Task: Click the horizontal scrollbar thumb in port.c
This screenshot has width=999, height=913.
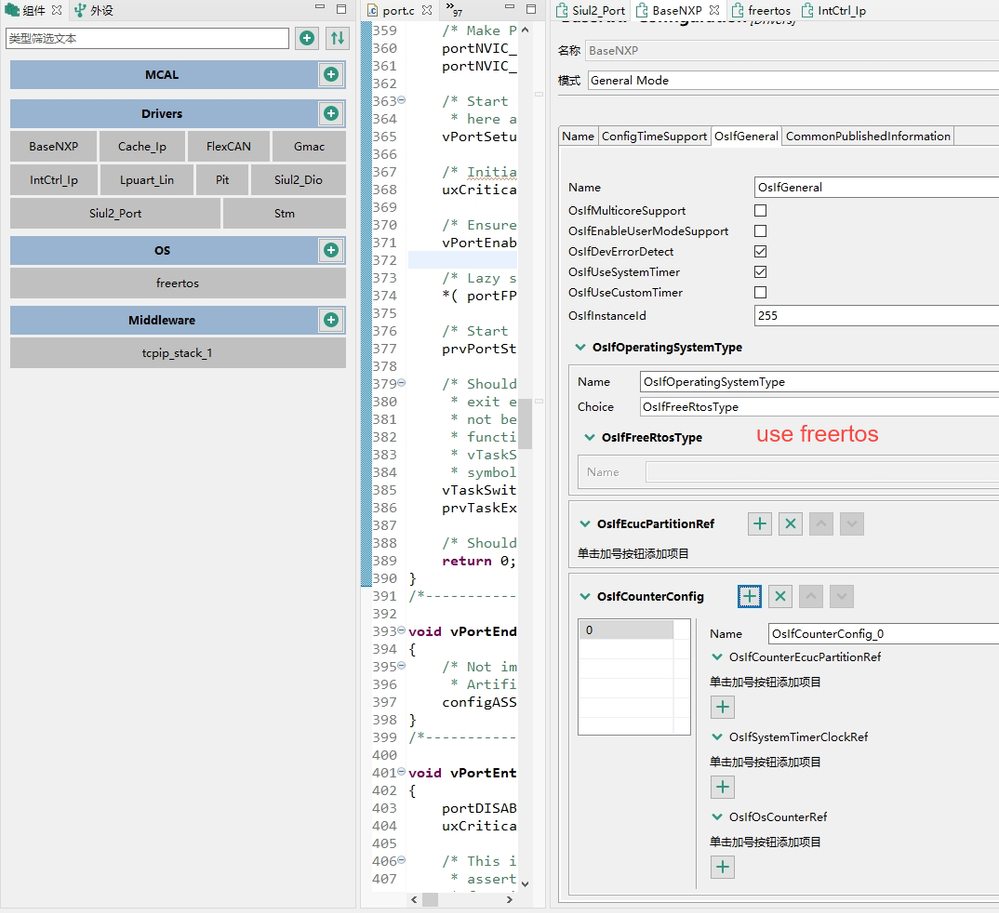Action: (430, 899)
